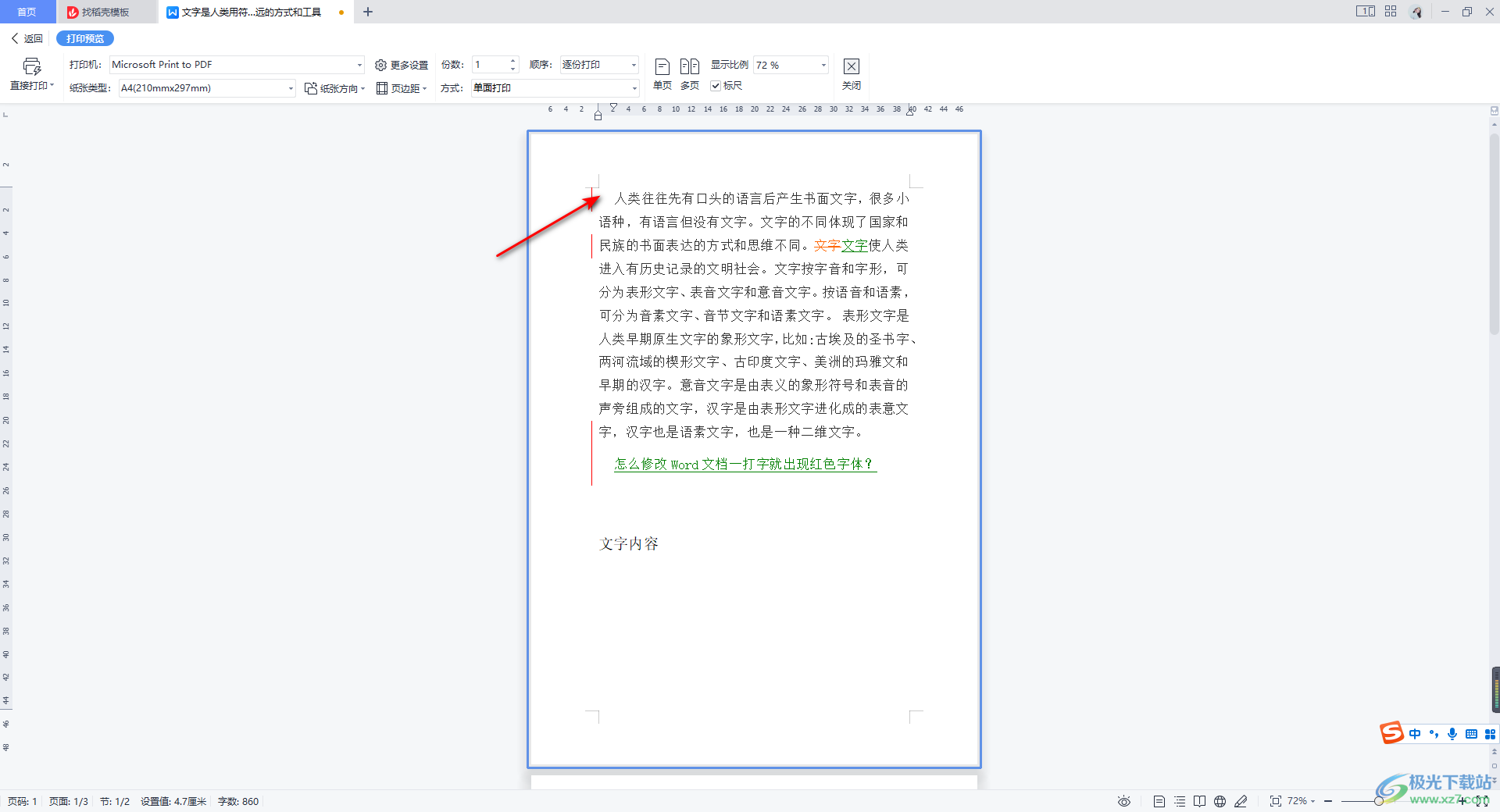Switch to the 首页 home tab
The width and height of the screenshot is (1500, 812).
27,12
